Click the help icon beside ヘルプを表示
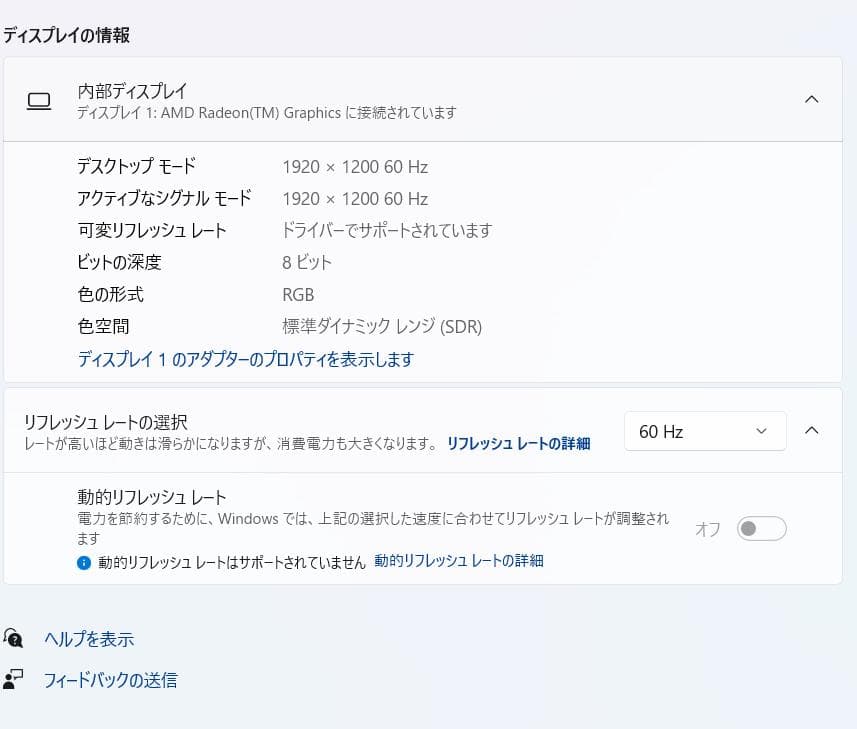 point(13,639)
